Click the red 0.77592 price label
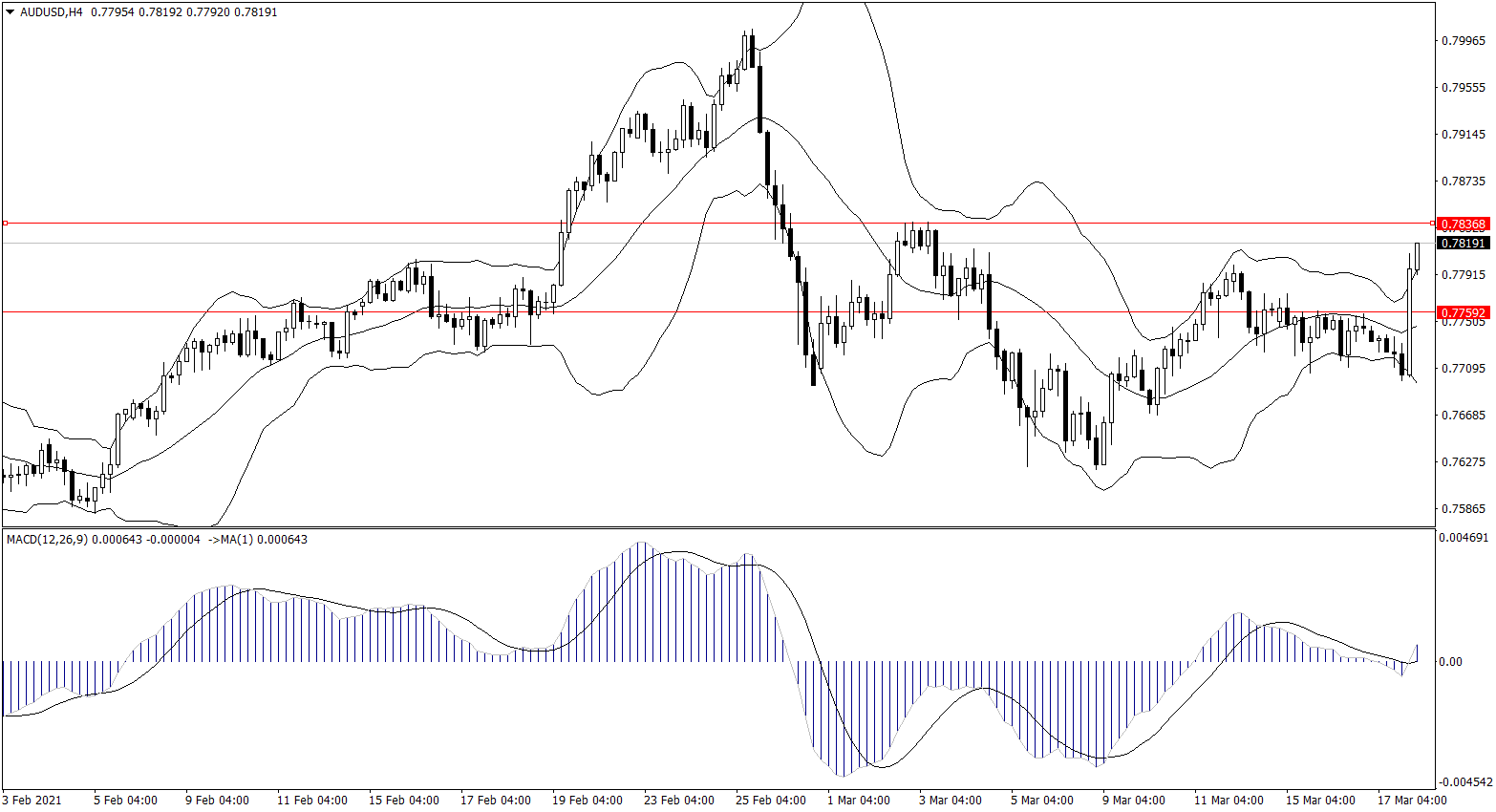1496x812 pixels. point(1463,312)
